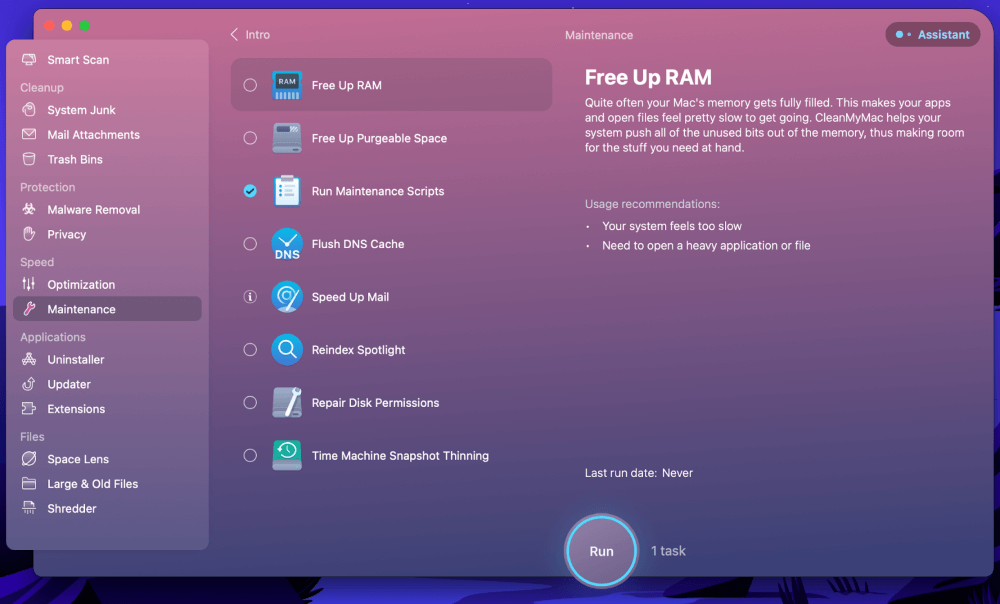Select the Time Machine Snapshot Thinning checkbox

pos(250,456)
